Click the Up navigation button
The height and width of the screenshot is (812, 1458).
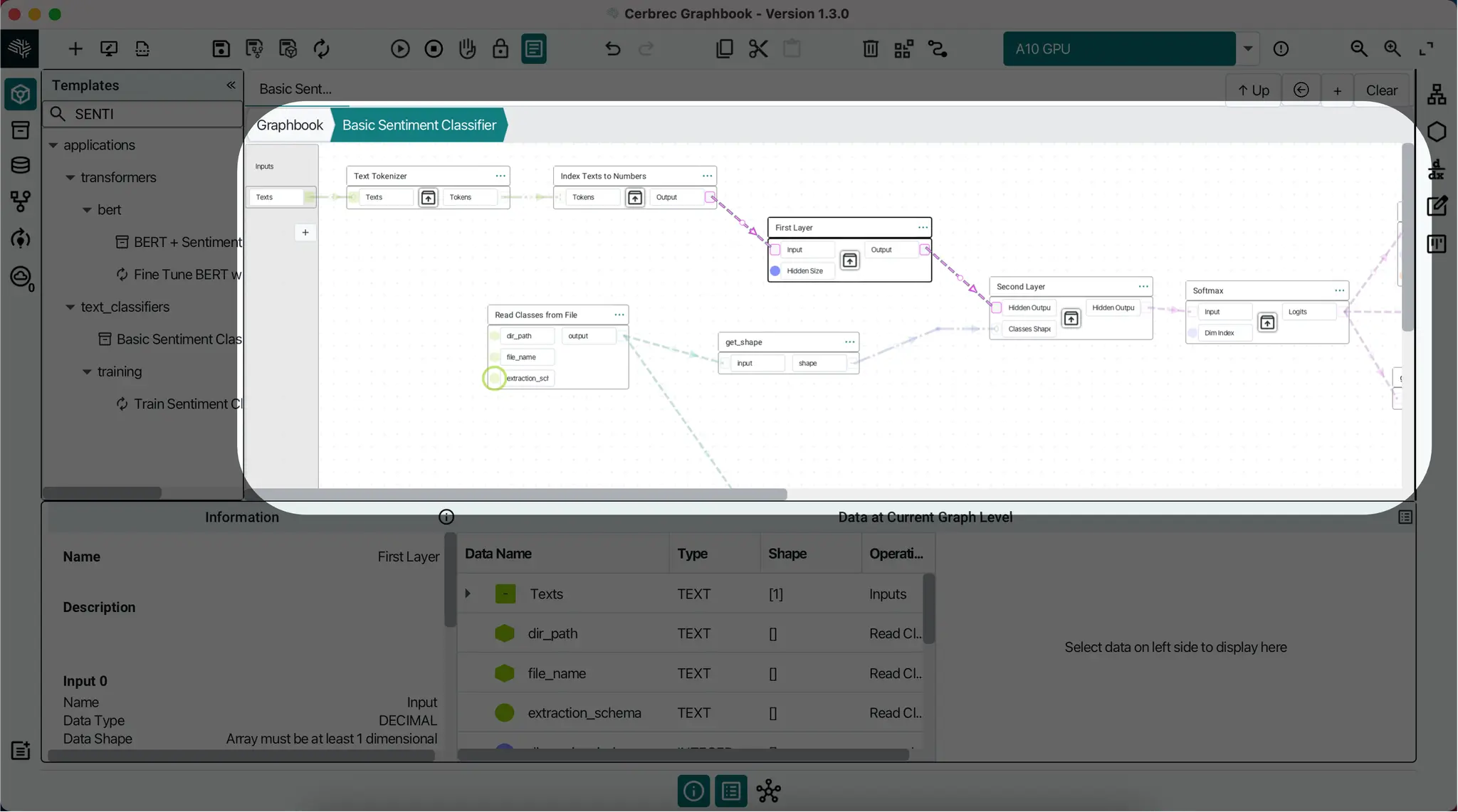pos(1253,90)
